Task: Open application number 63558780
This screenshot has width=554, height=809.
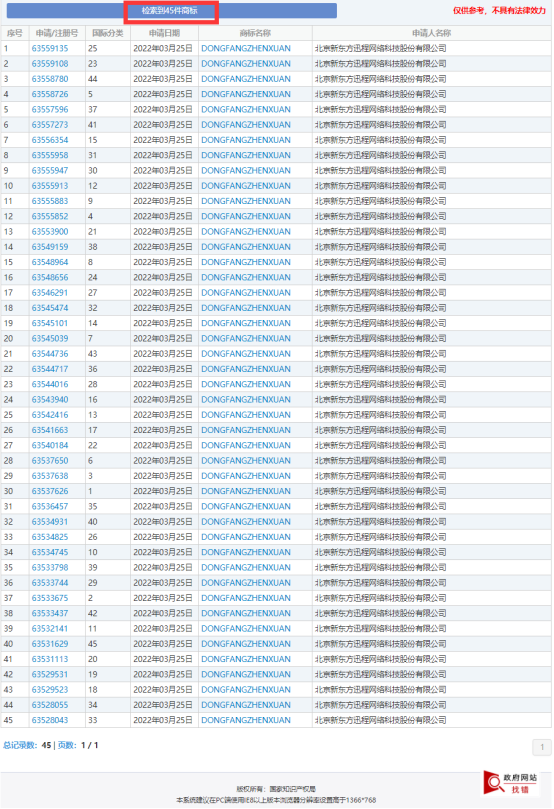Action: (x=50, y=79)
